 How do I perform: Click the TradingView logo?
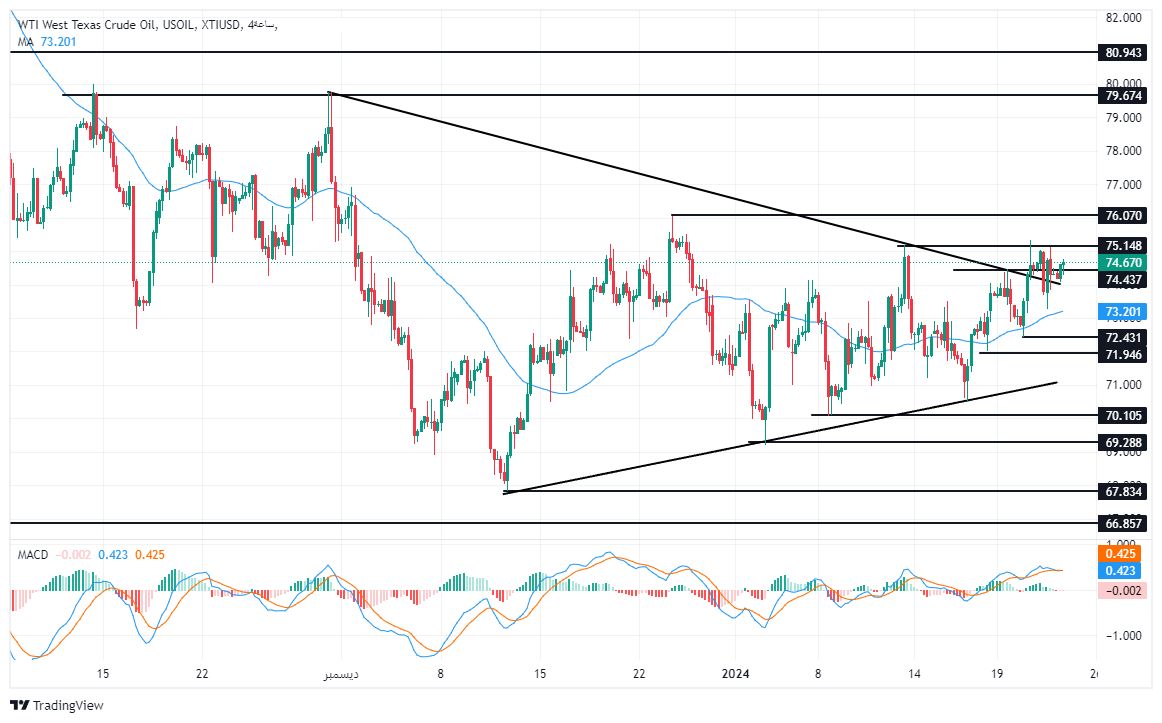click(x=56, y=705)
